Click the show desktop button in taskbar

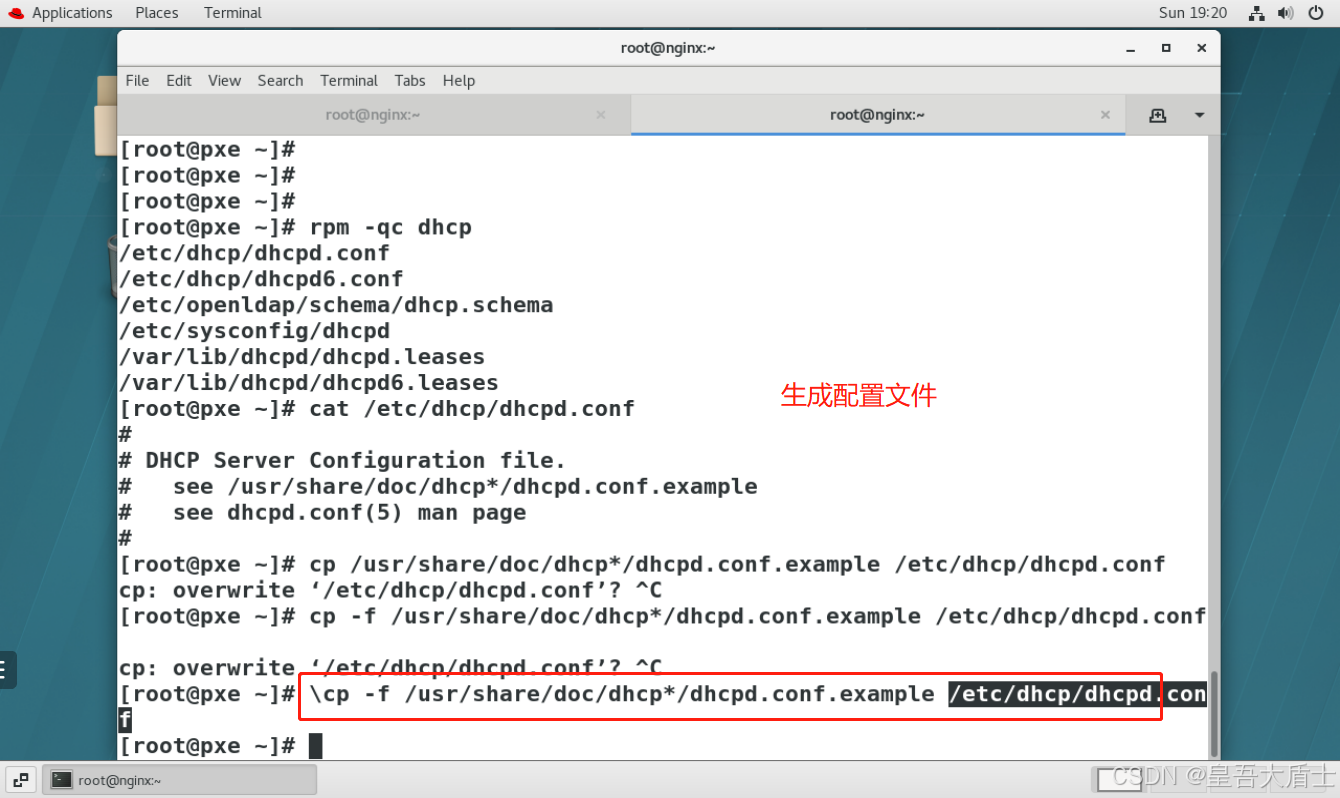(x=21, y=780)
